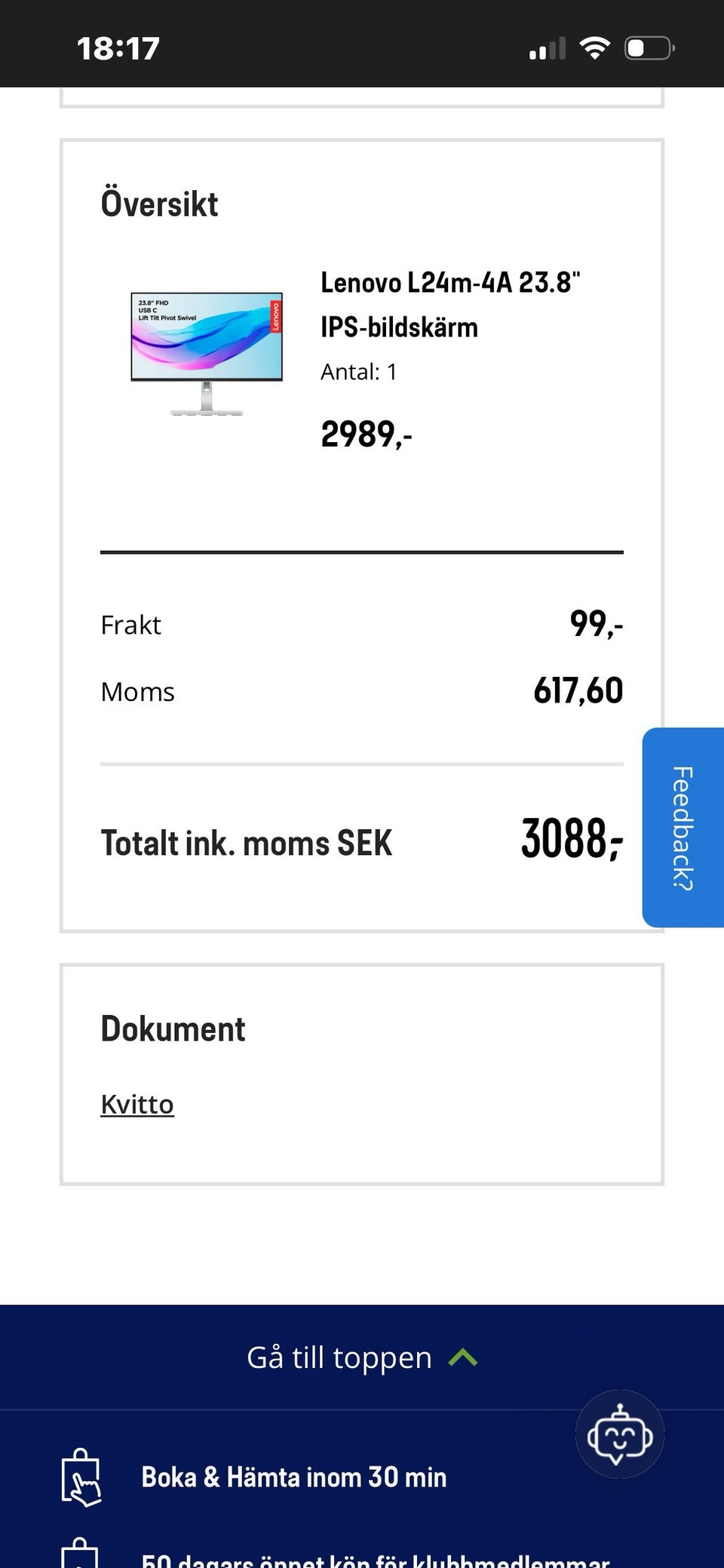This screenshot has height=1568, width=724.
Task: Tap the Wi-Fi status icon
Action: [594, 48]
